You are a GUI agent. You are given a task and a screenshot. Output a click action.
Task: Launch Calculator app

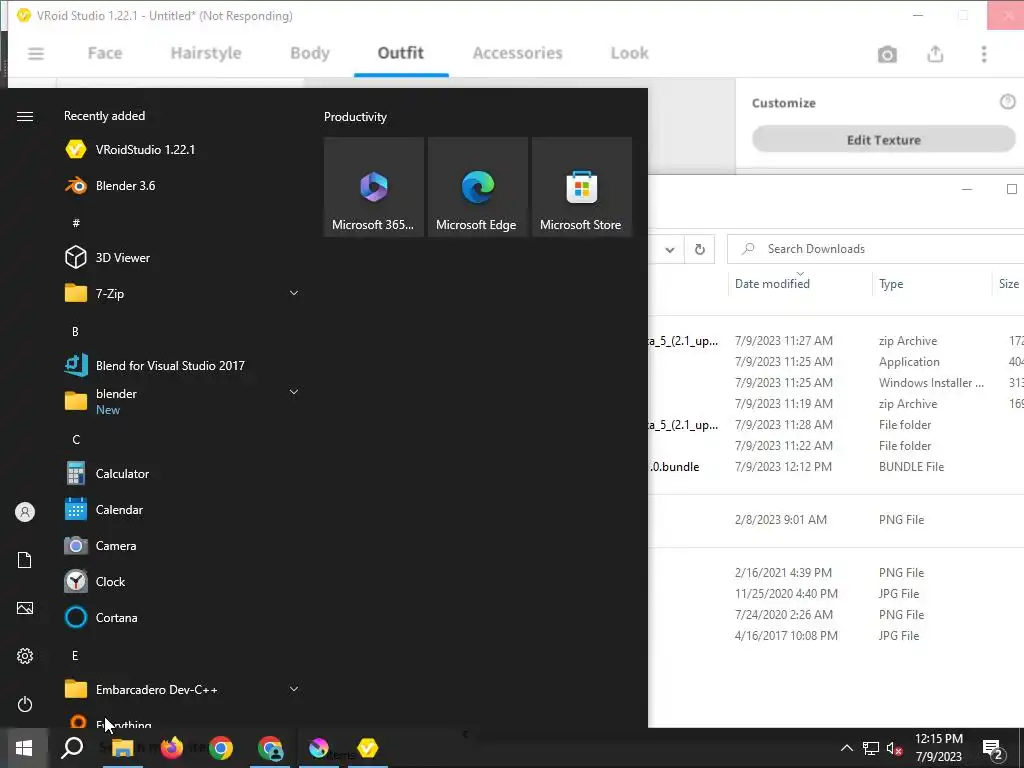[x=182, y=473]
